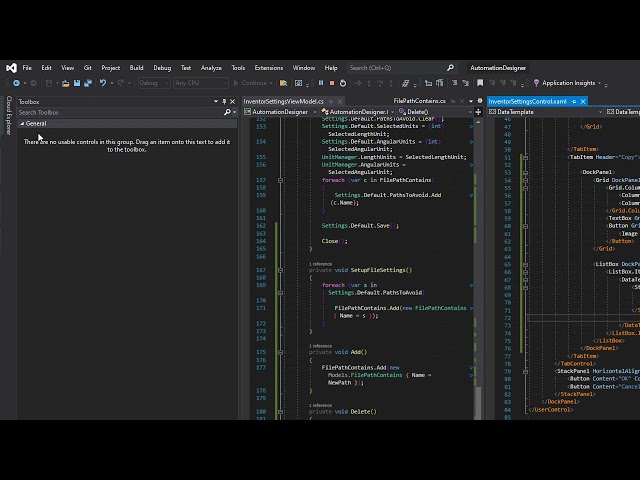Close the InventorSettingsViewModel.cs tab
The width and height of the screenshot is (640, 480).
(x=340, y=101)
